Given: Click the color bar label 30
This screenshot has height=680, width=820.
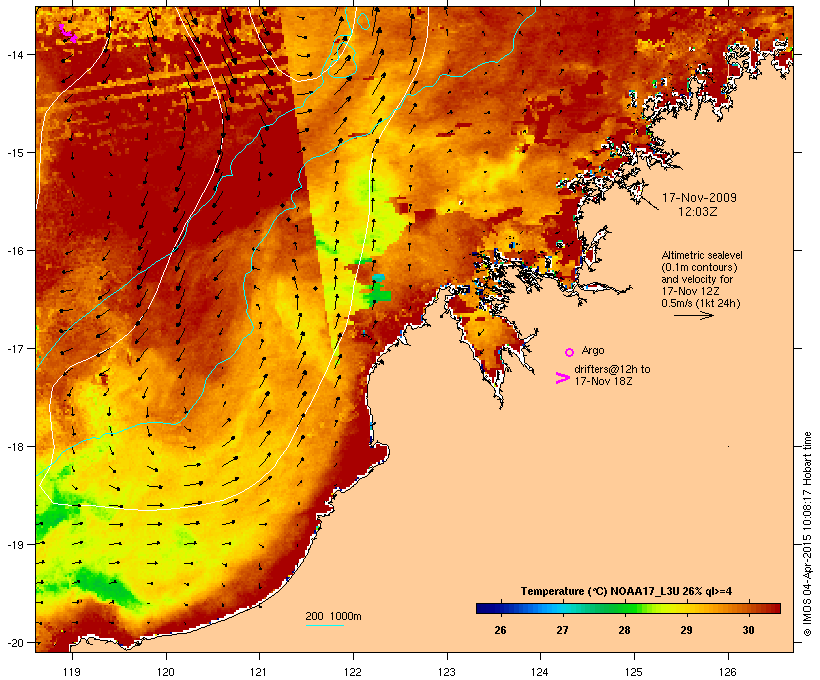Looking at the screenshot, I should (748, 630).
